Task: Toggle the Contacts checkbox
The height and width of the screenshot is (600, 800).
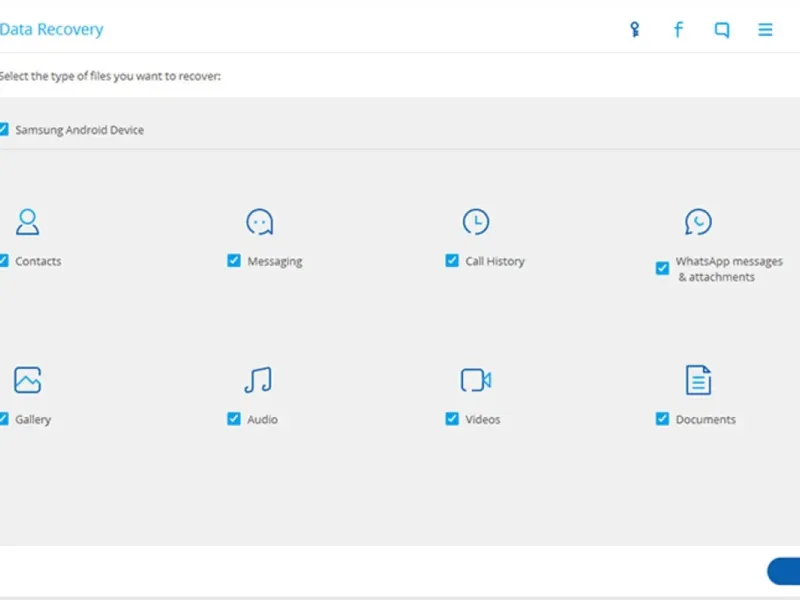Action: 3,261
